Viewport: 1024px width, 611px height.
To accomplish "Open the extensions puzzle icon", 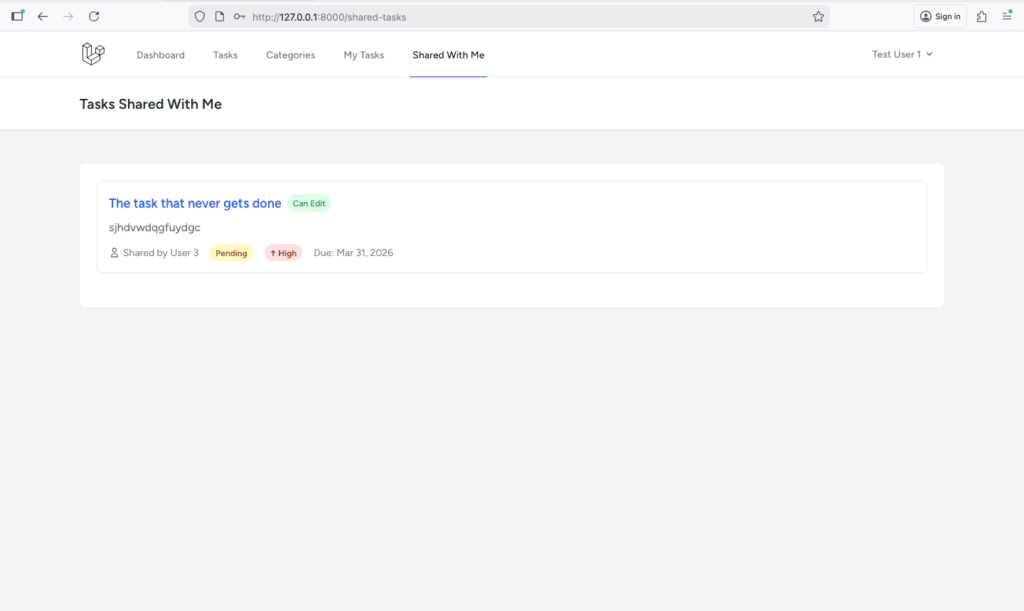I will 981,17.
